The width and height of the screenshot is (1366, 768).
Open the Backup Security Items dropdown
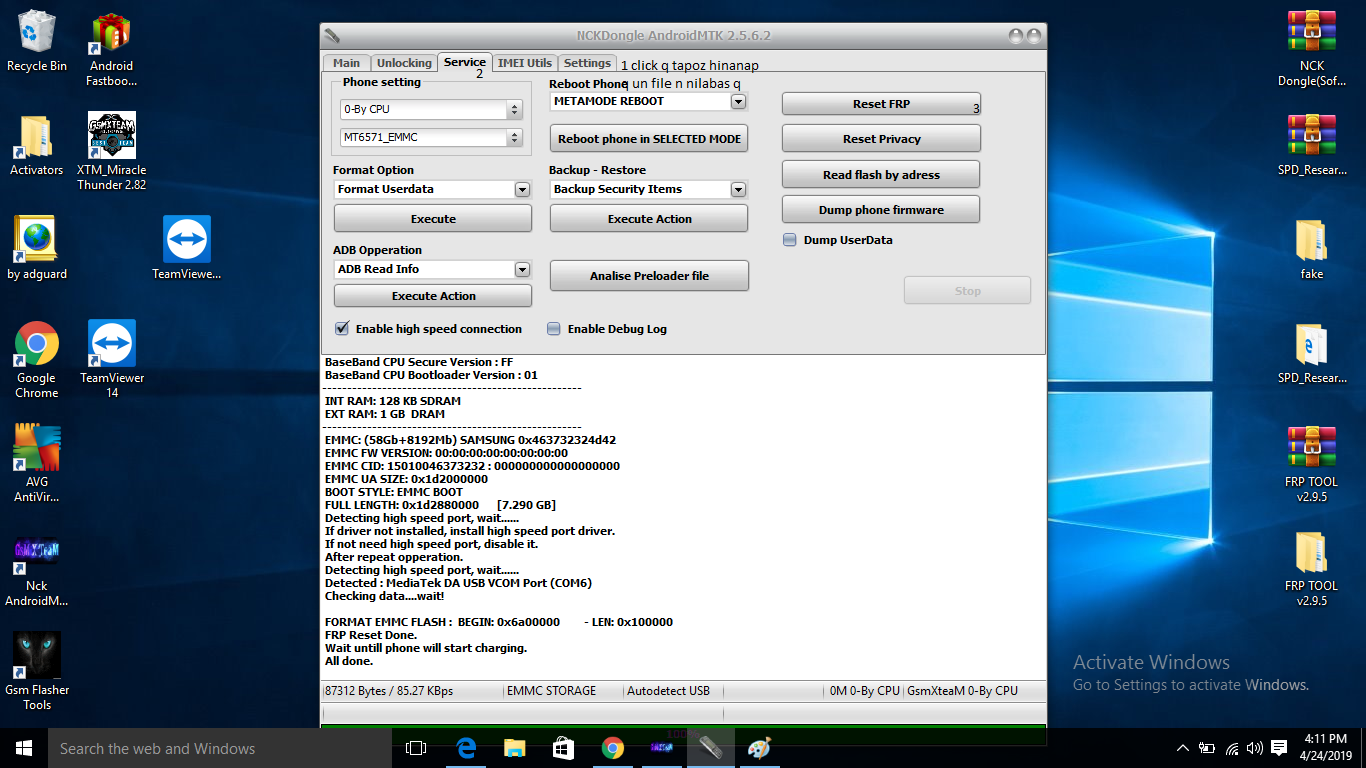[x=738, y=189]
